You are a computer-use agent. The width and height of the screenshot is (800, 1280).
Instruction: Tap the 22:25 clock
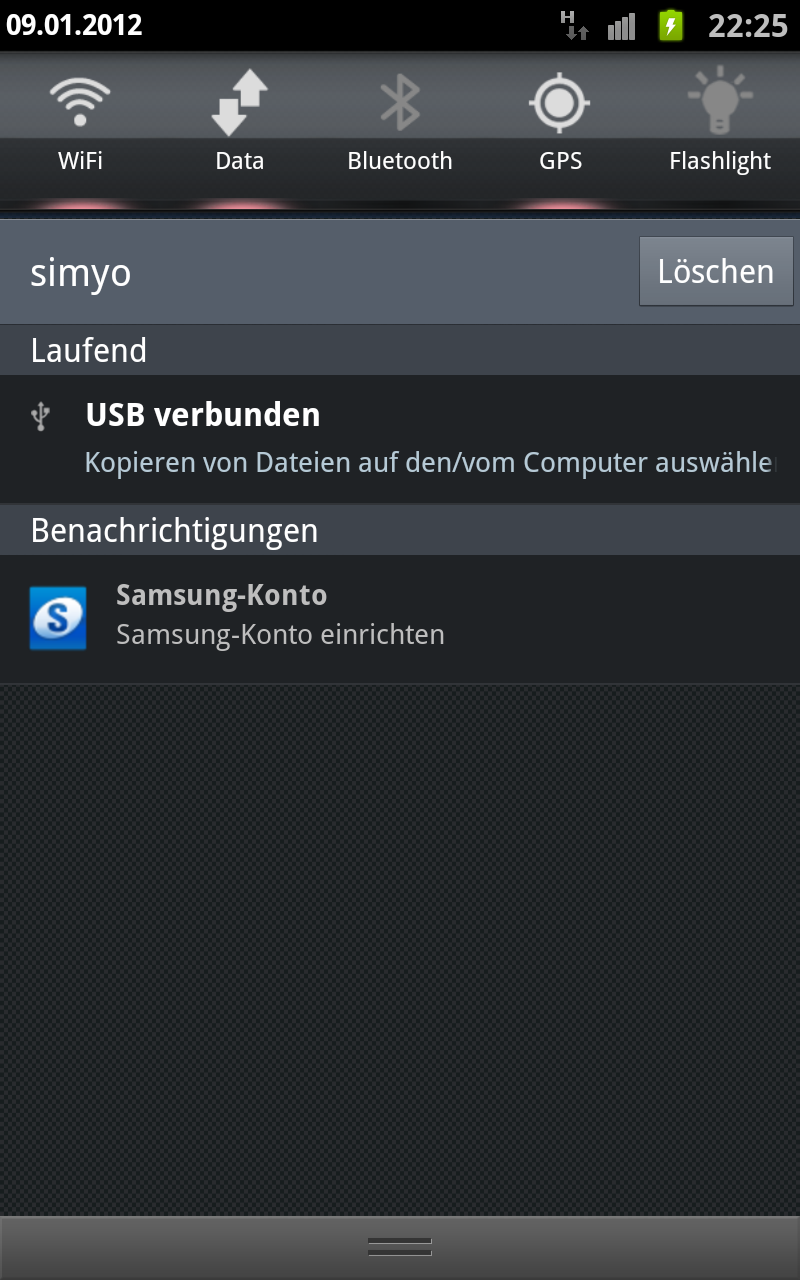pyautogui.click(x=748, y=25)
